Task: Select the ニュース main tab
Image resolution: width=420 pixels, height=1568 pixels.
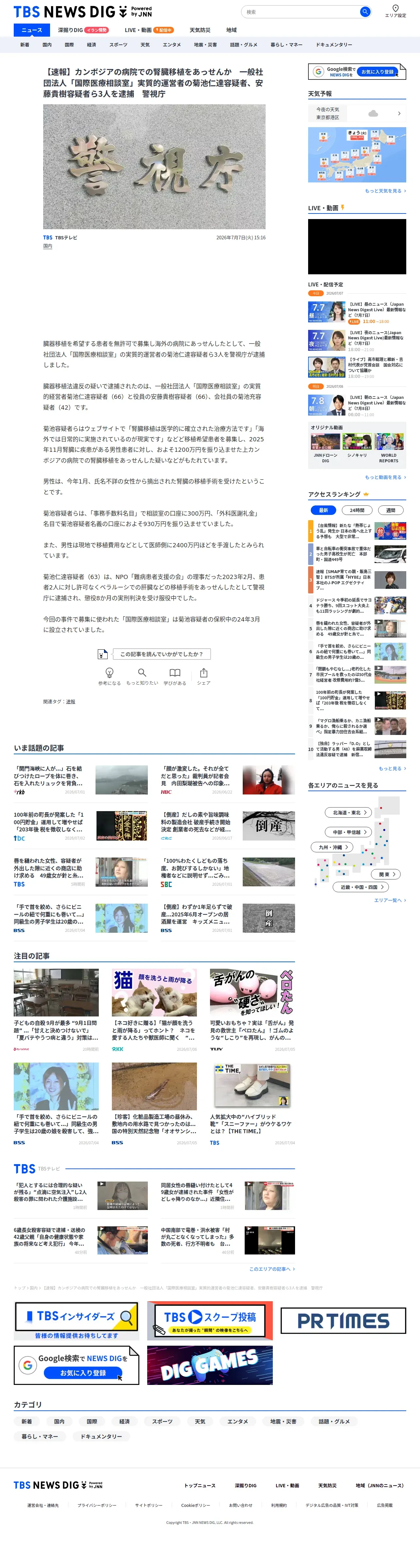Action: coord(32,30)
